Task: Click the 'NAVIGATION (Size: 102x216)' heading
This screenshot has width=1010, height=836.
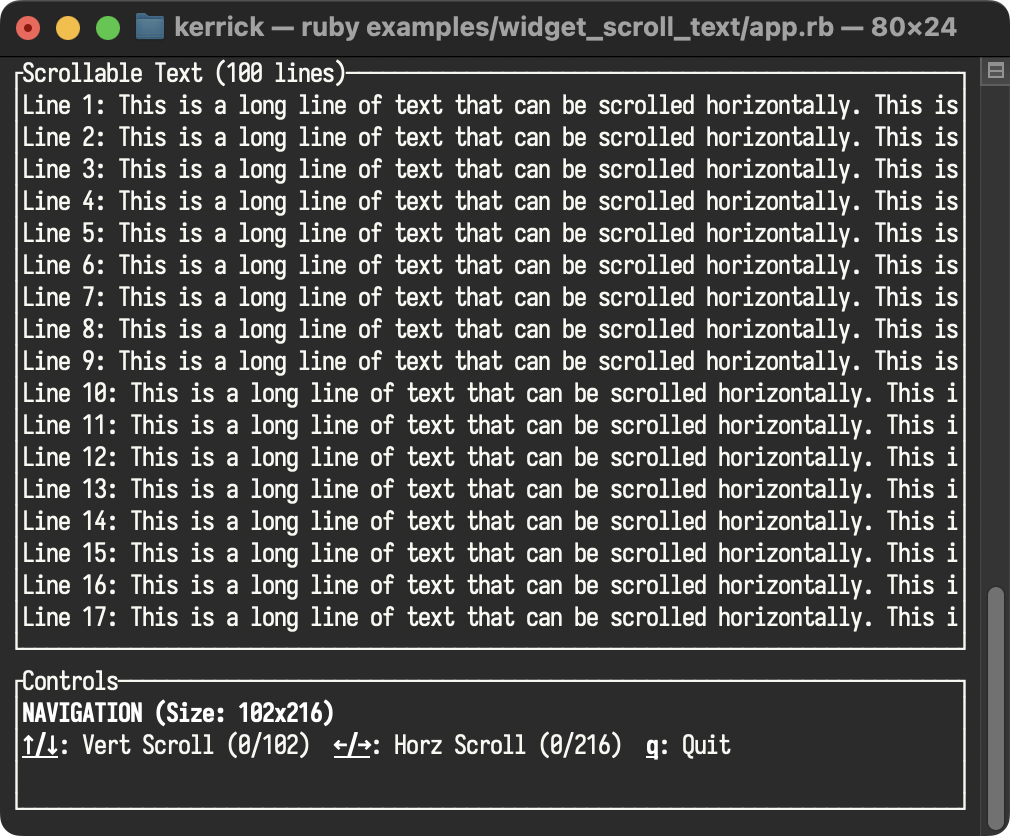Action: [178, 713]
